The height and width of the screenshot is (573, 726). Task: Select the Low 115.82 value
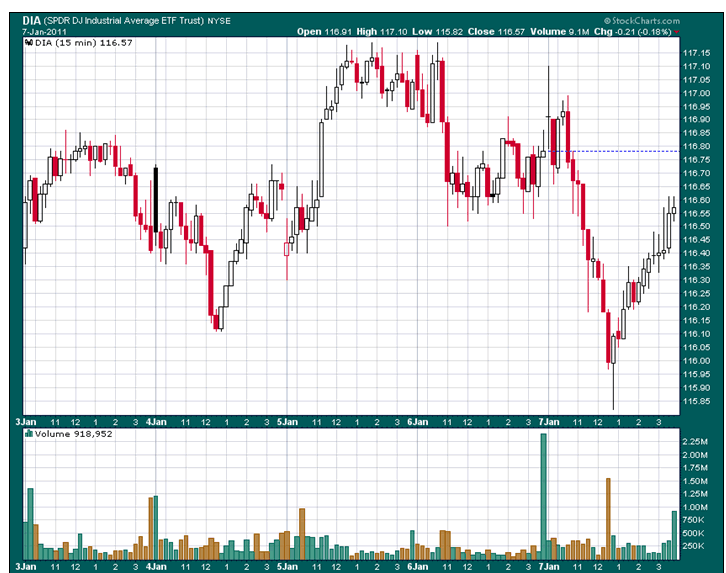click(x=438, y=31)
